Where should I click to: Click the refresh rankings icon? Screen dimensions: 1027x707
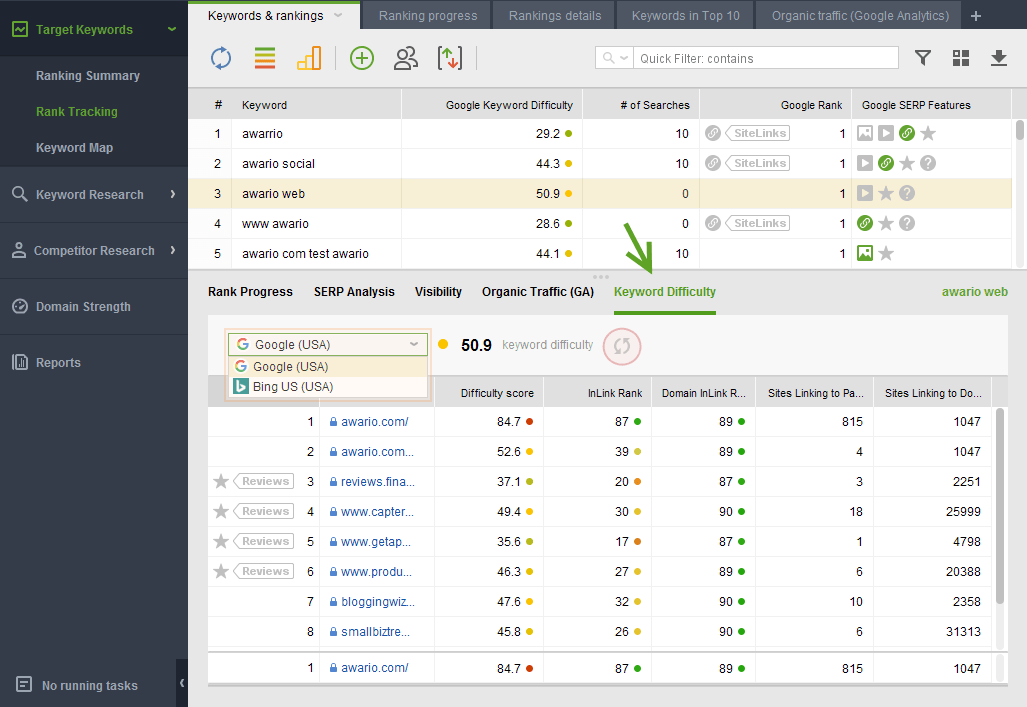(221, 58)
